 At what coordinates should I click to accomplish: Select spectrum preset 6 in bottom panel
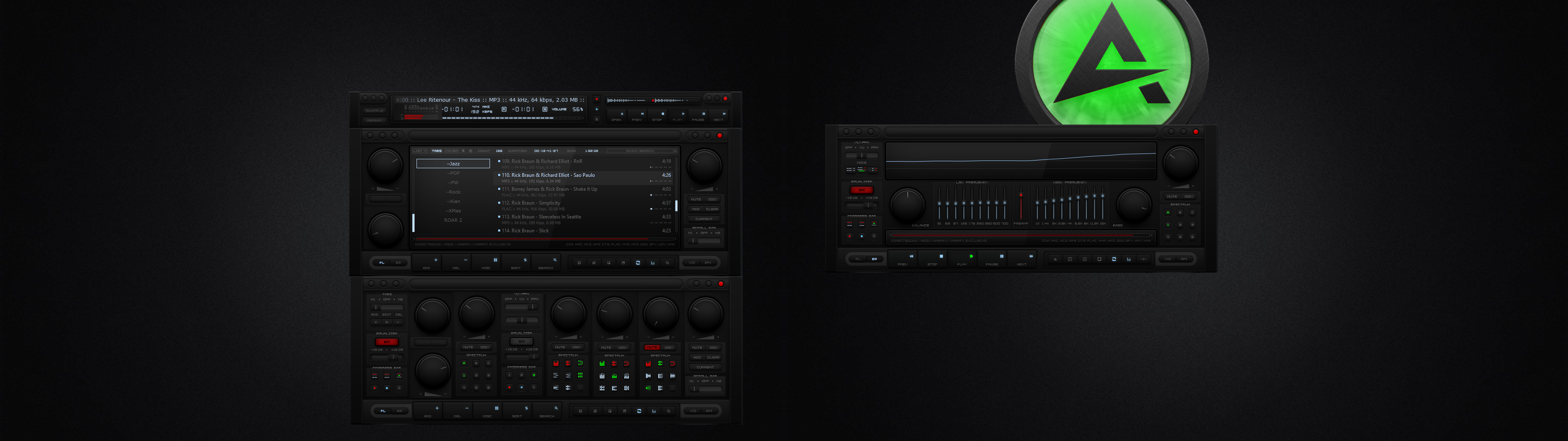489,388
